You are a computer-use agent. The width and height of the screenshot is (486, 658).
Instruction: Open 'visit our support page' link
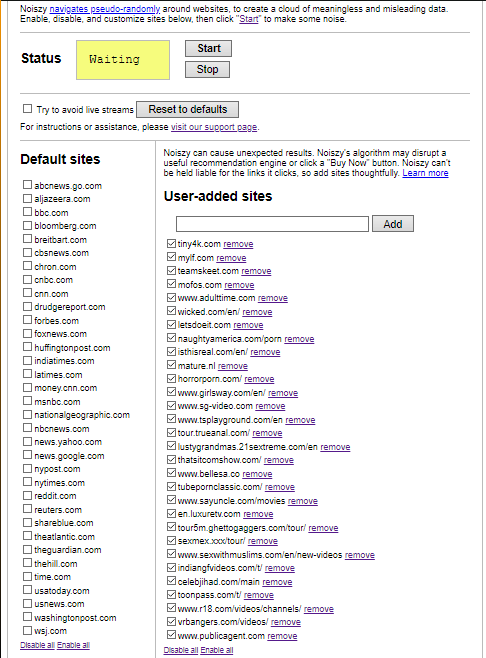[x=214, y=127]
